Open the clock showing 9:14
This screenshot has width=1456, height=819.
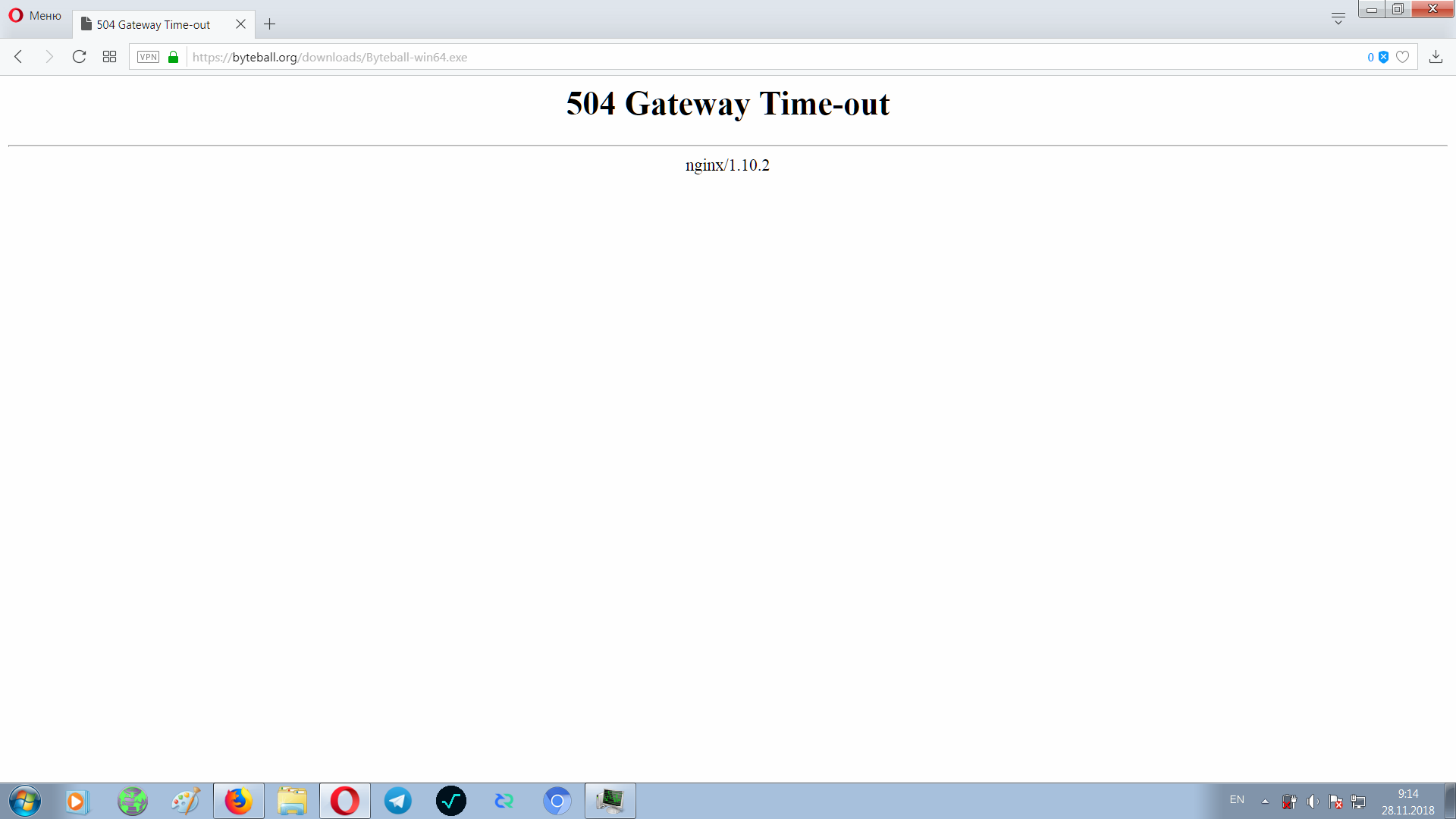pyautogui.click(x=1408, y=802)
